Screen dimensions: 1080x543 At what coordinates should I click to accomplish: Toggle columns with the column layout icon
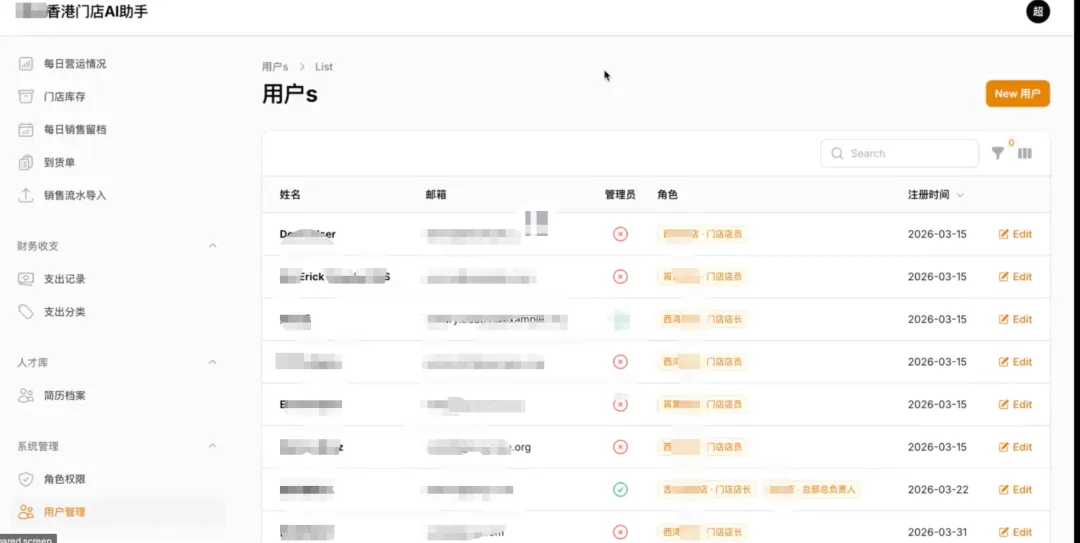(1025, 153)
